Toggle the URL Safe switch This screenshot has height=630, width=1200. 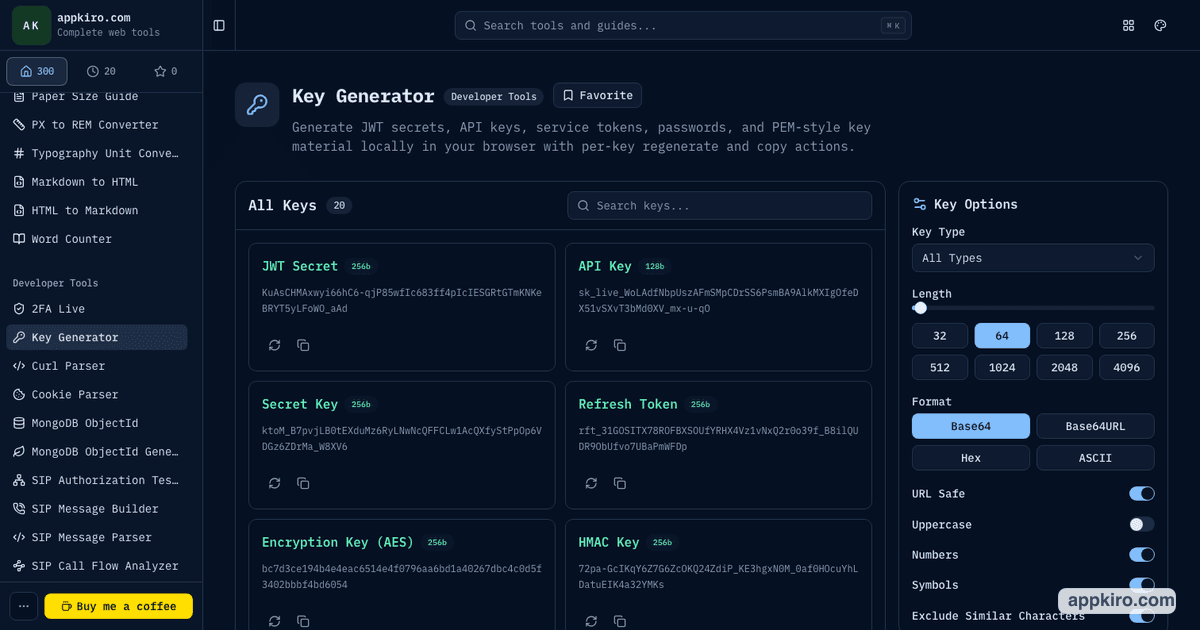(x=1142, y=494)
